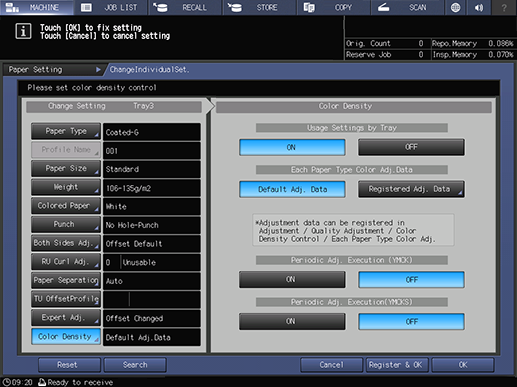Enable Periodic Adj. Execution (YMCK) ON
The image size is (517, 387).
pyautogui.click(x=292, y=279)
